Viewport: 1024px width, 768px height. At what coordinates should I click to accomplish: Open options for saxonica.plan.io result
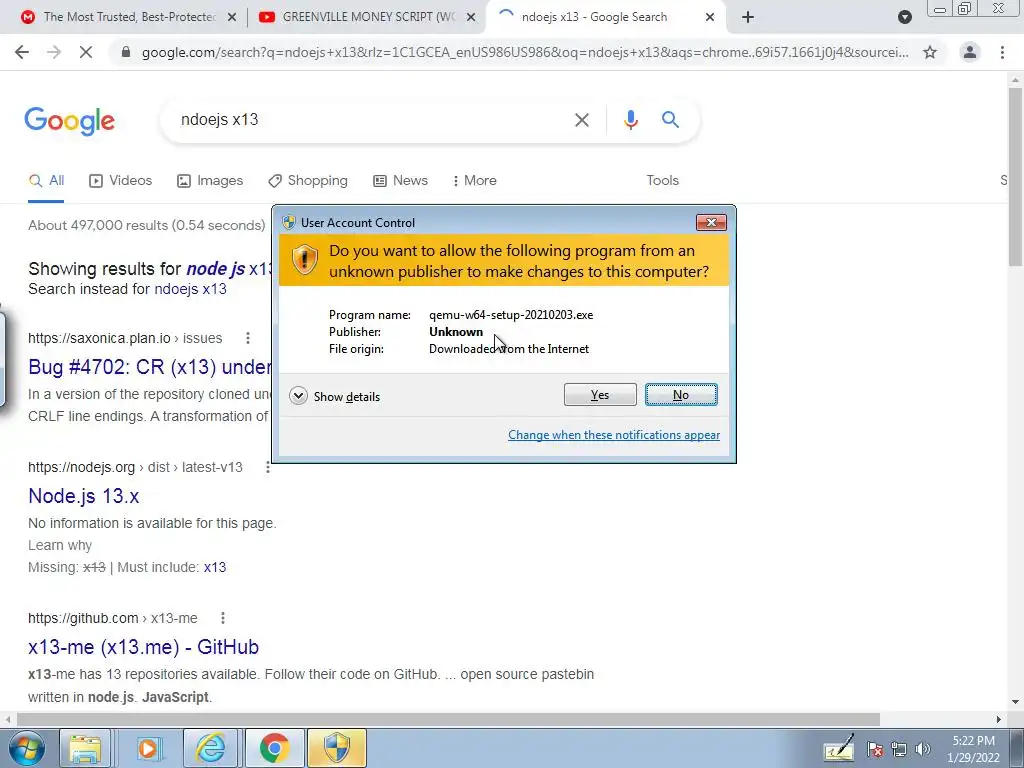coord(248,338)
